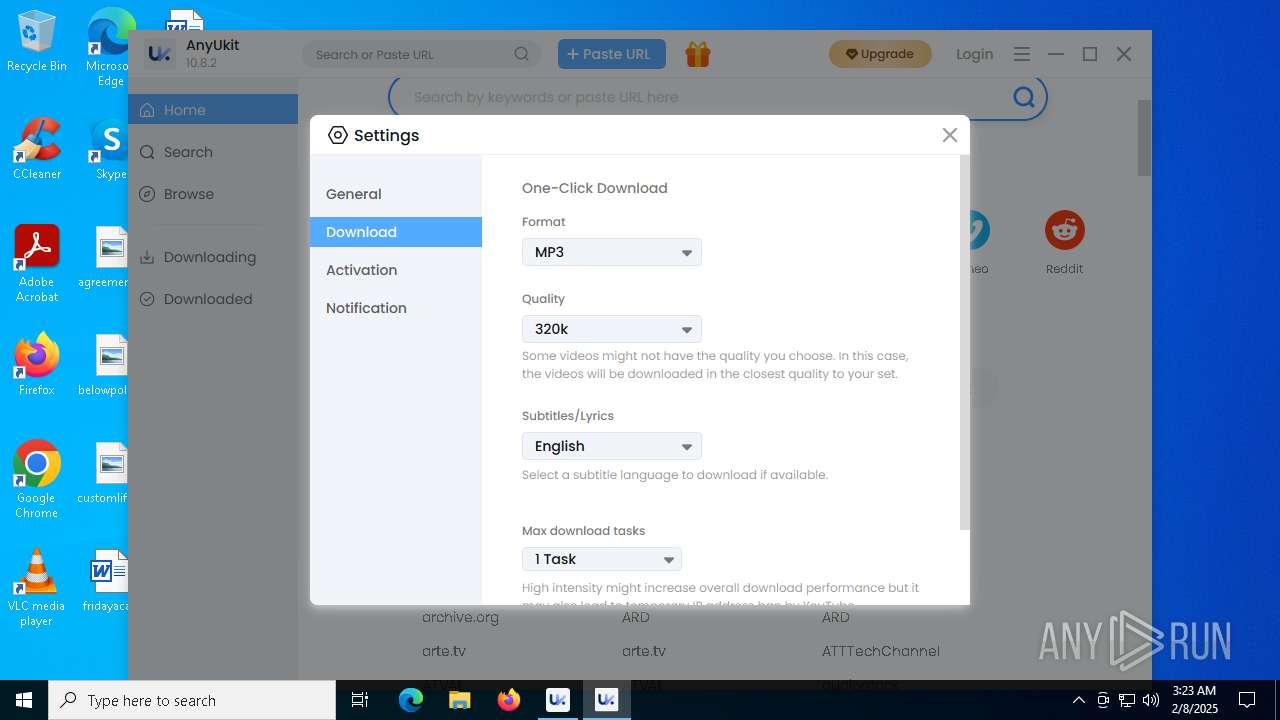Screen dimensions: 1280x720
Task: Open the Recycle Bin desktop icon
Action: tap(37, 42)
